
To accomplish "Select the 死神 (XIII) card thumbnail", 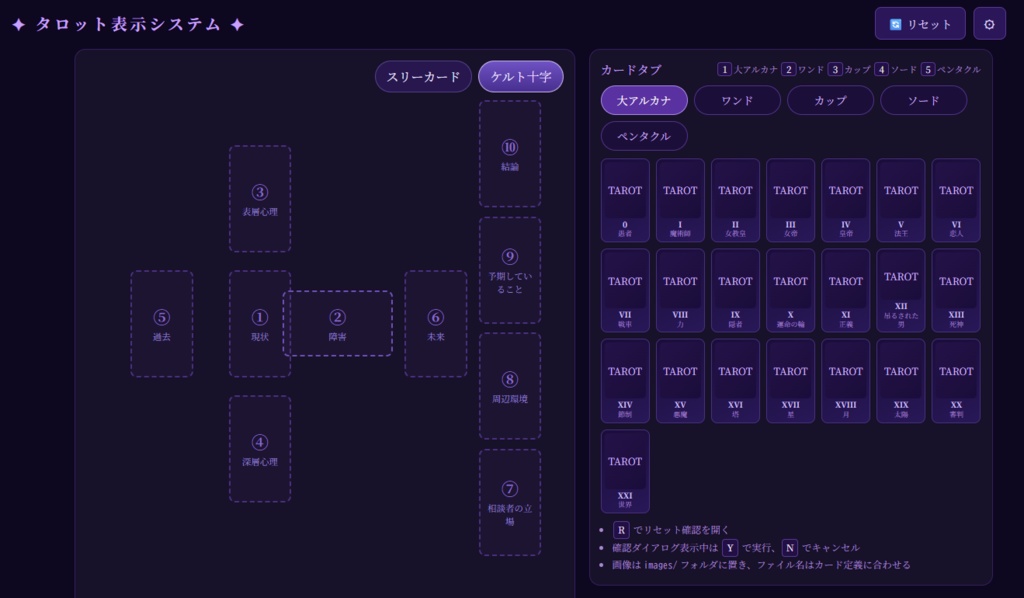I will (955, 290).
